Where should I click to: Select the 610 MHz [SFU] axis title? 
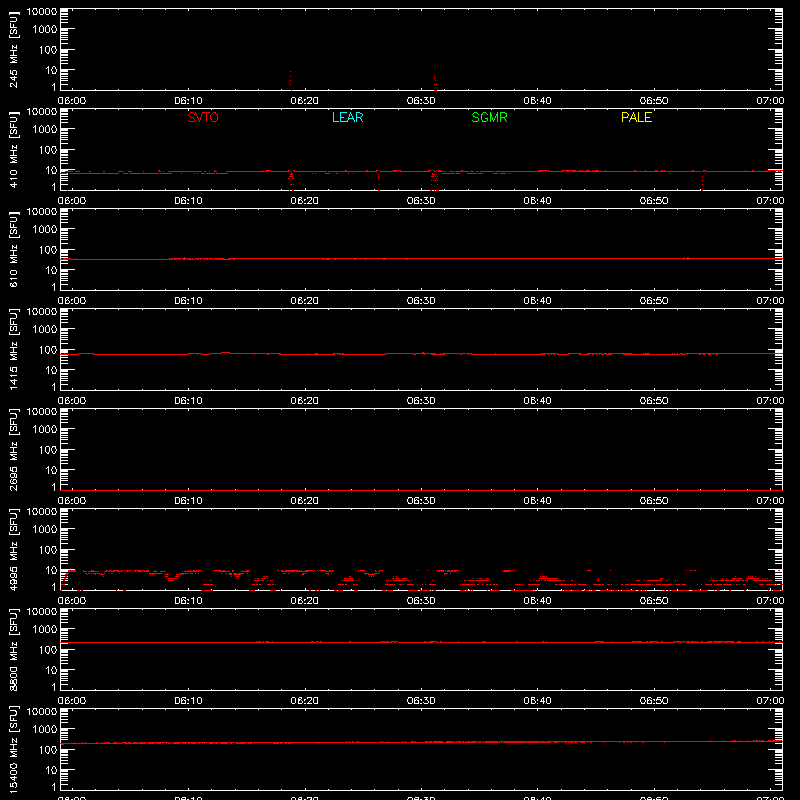pos(13,249)
